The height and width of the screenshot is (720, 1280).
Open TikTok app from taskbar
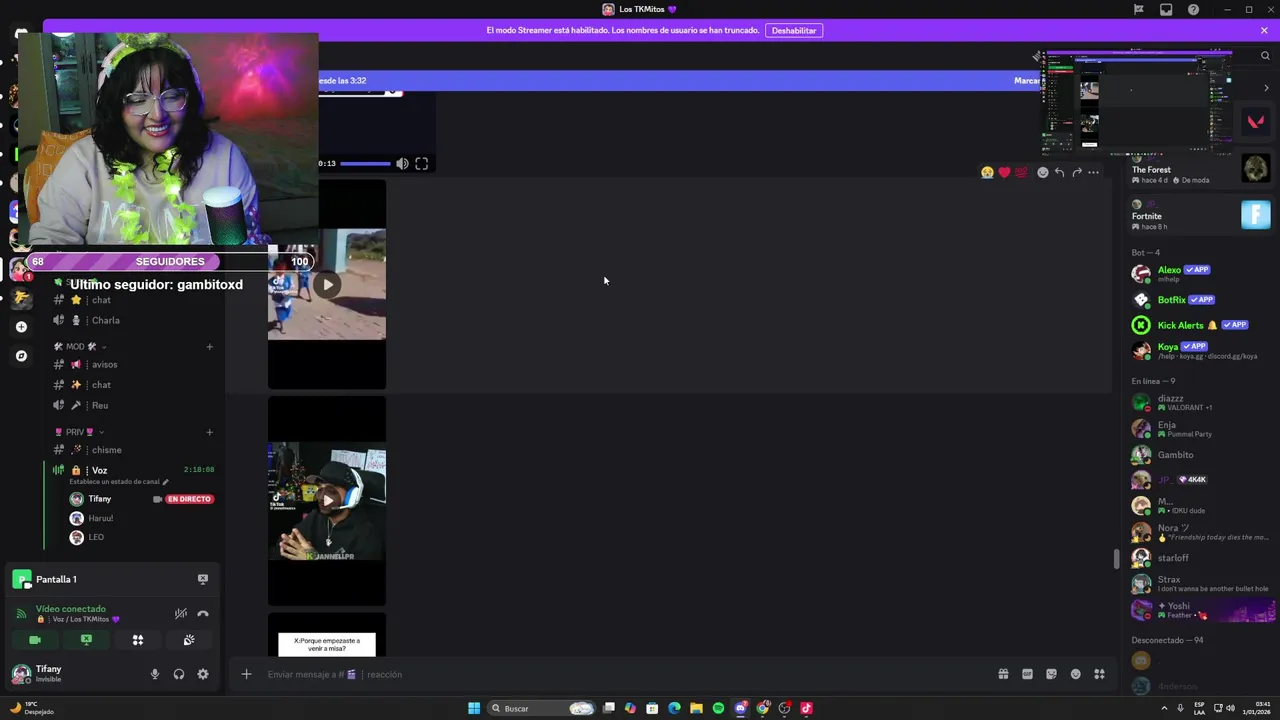[x=806, y=708]
